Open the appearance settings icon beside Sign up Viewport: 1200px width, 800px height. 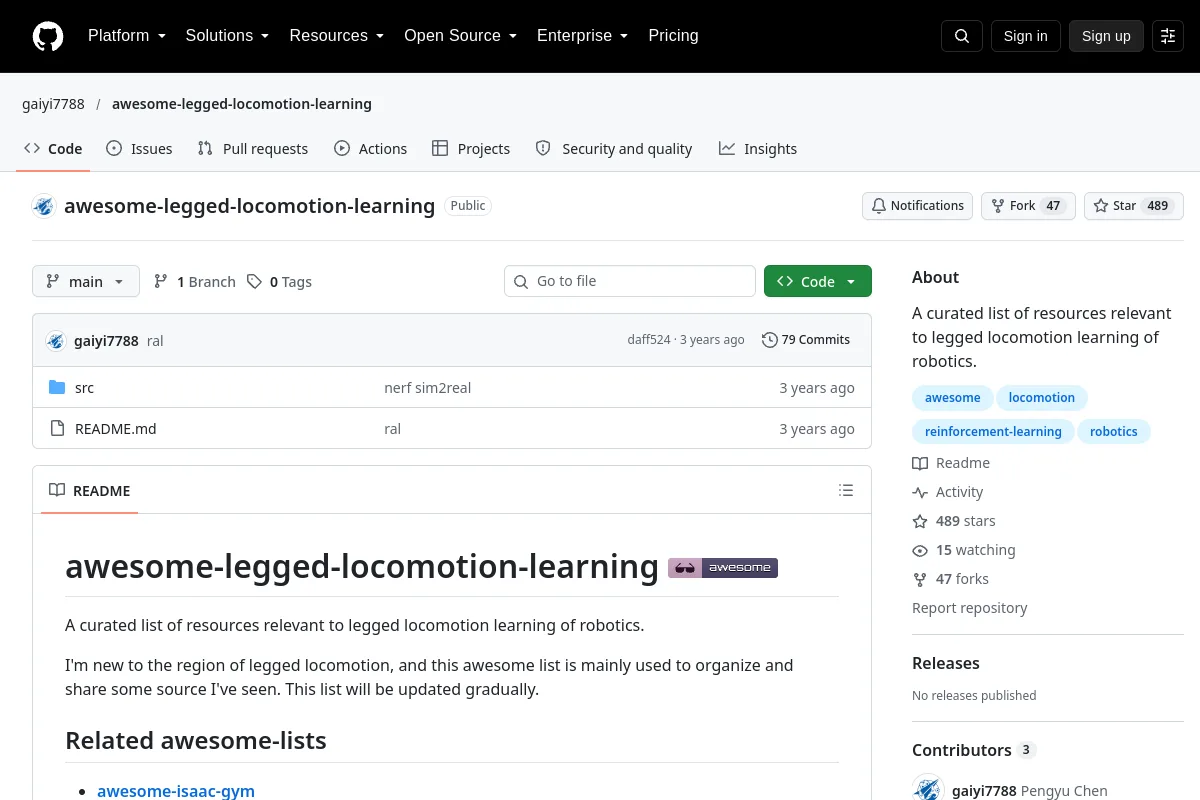point(1168,36)
